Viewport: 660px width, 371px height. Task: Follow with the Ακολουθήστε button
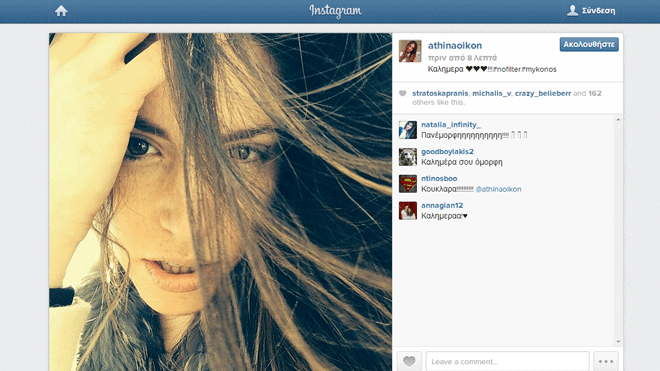(x=589, y=44)
